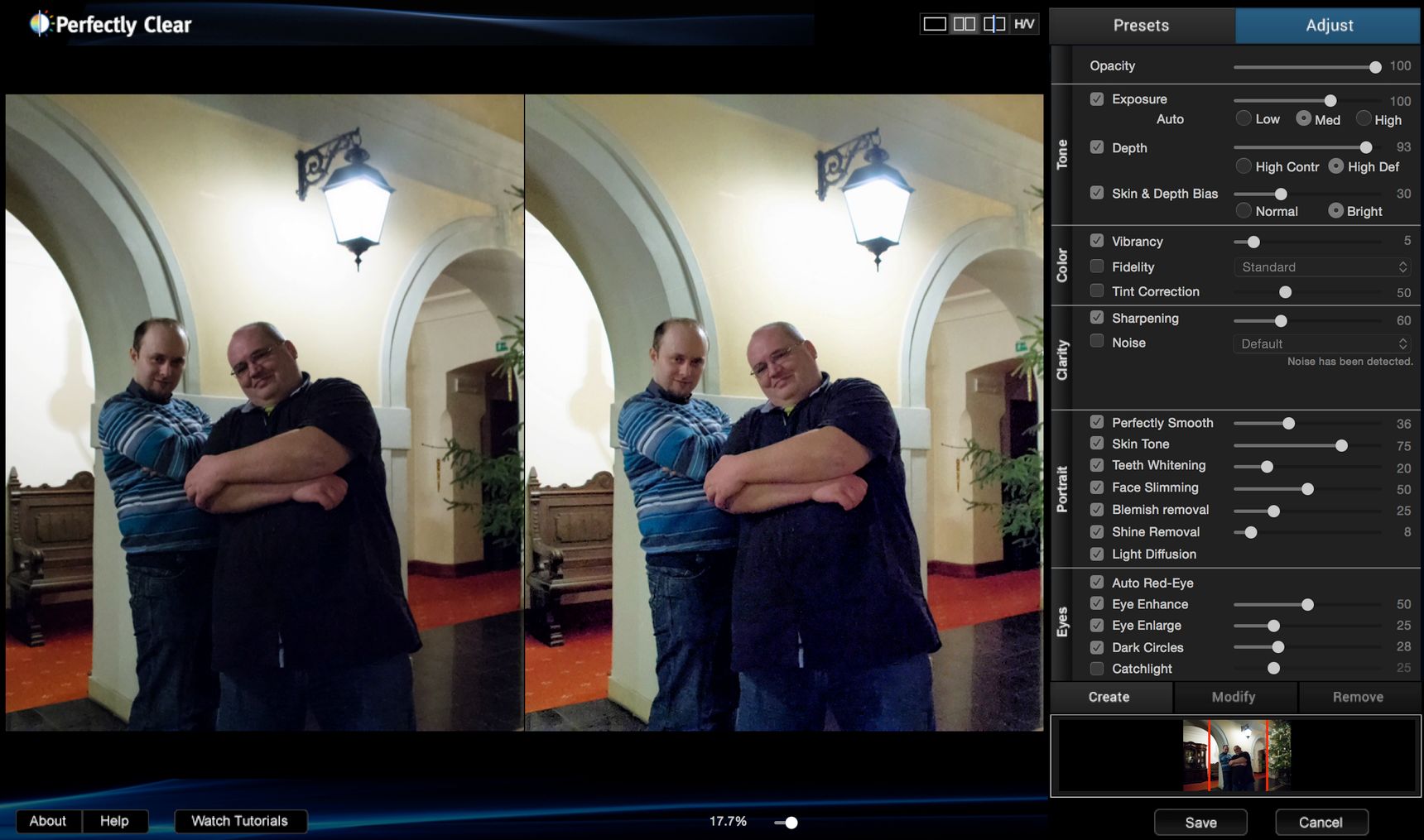The width and height of the screenshot is (1424, 840).
Task: Select Med auto exposure option
Action: (x=1303, y=118)
